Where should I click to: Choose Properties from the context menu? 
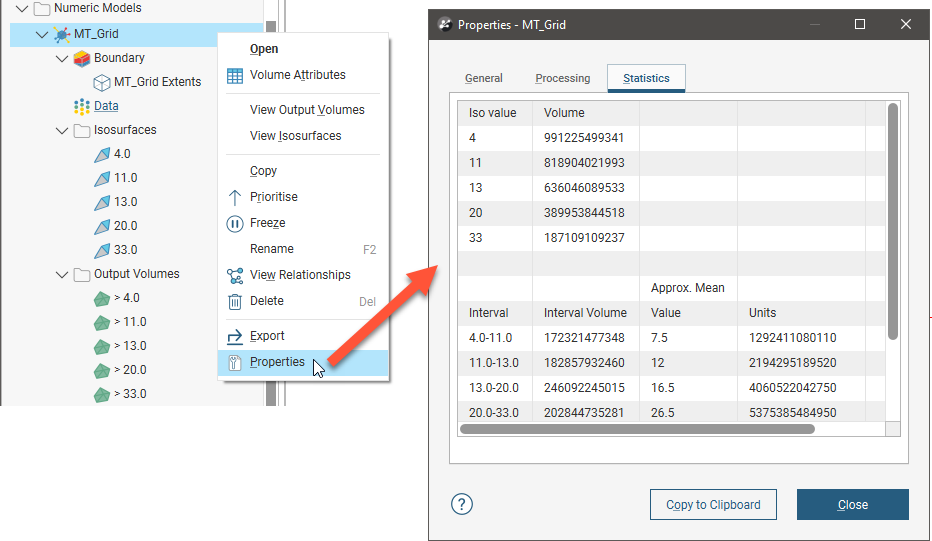277,362
